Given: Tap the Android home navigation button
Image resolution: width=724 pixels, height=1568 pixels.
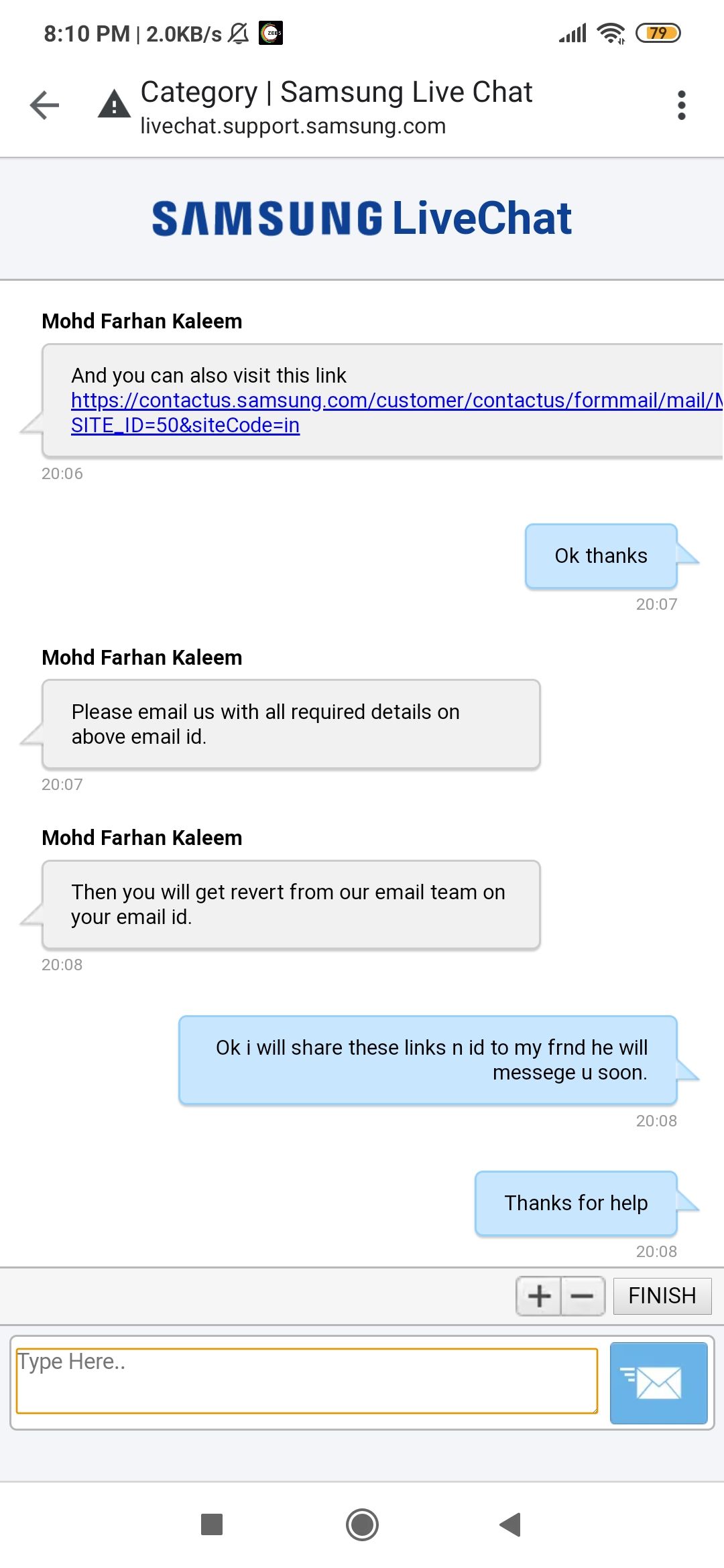Looking at the screenshot, I should 362,1524.
